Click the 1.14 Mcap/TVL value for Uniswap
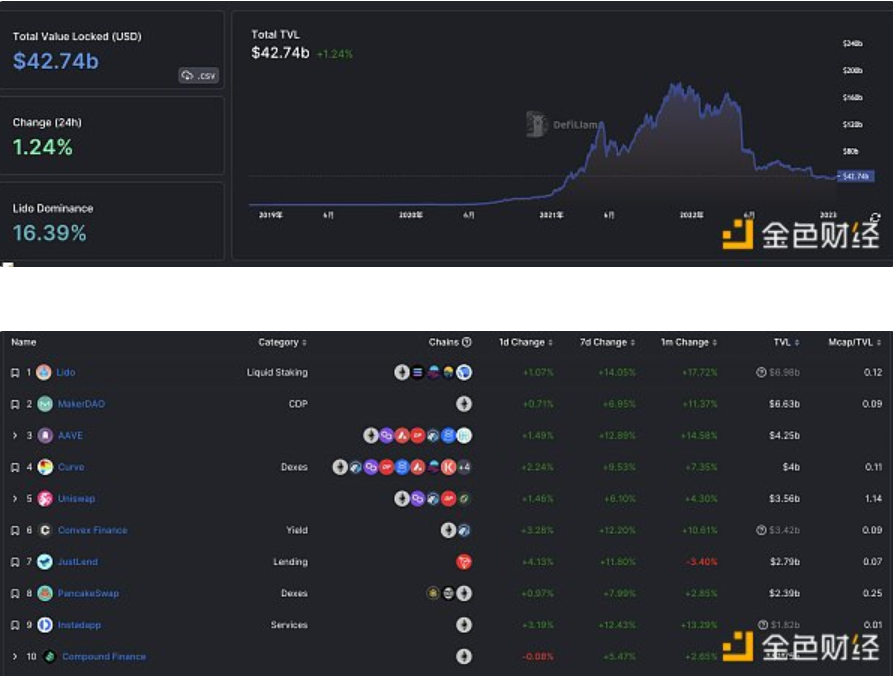893x676 pixels. point(873,499)
